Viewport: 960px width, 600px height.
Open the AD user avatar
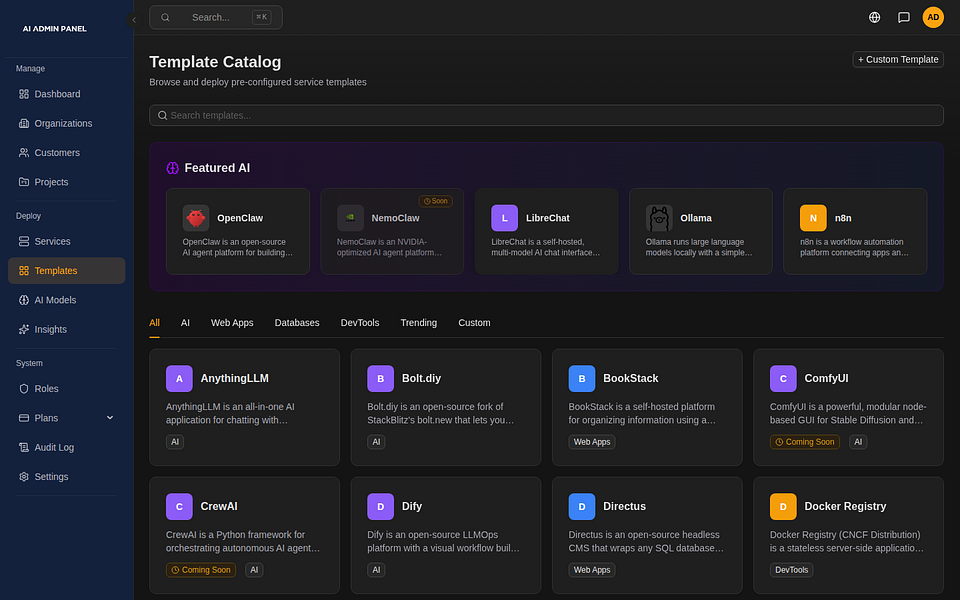933,18
